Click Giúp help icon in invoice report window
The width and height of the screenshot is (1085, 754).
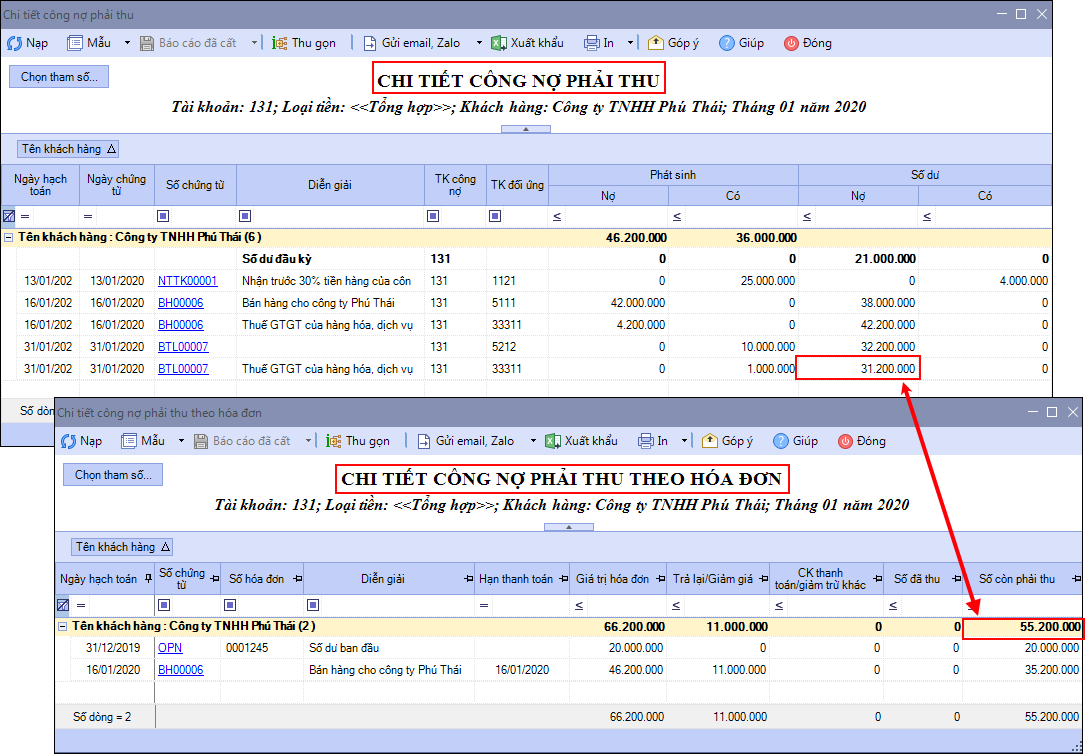pyautogui.click(x=781, y=441)
